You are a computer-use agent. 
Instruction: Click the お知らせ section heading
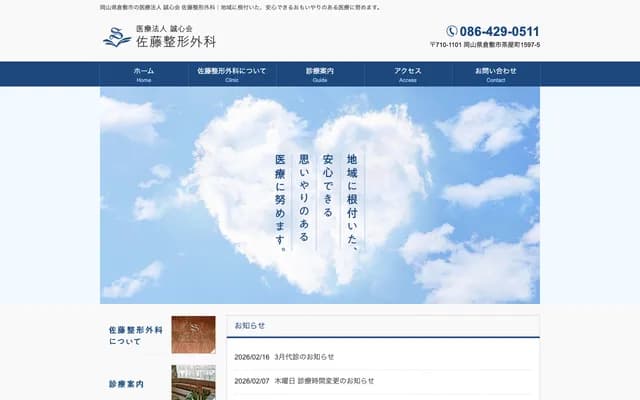click(x=250, y=326)
